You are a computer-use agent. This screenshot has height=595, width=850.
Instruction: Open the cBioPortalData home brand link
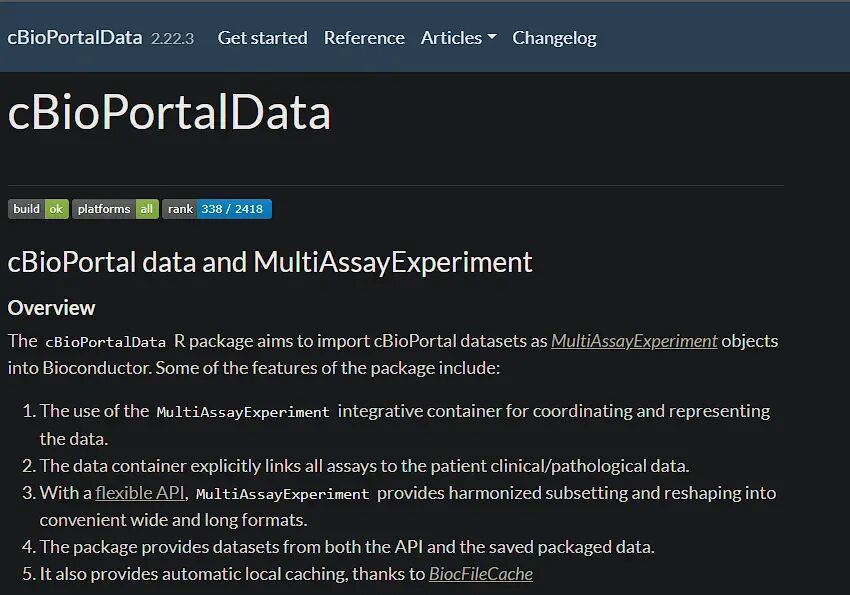pyautogui.click(x=75, y=37)
